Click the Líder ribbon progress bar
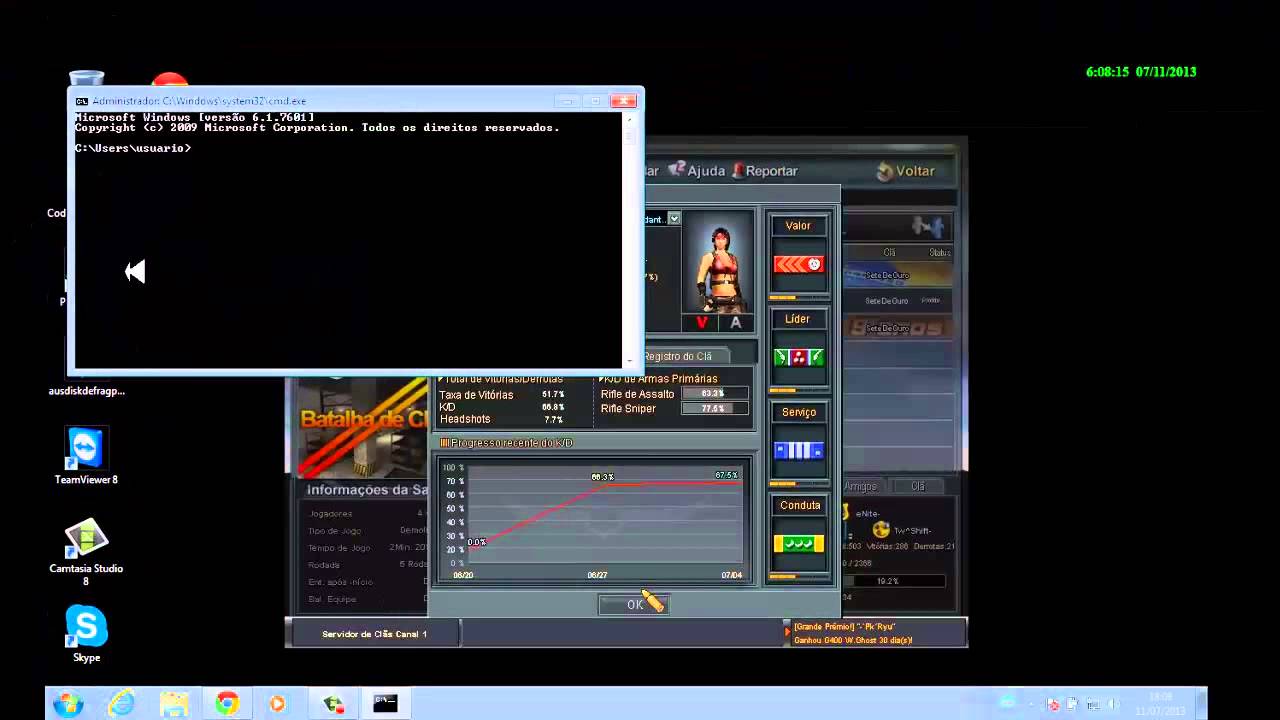 (798, 390)
